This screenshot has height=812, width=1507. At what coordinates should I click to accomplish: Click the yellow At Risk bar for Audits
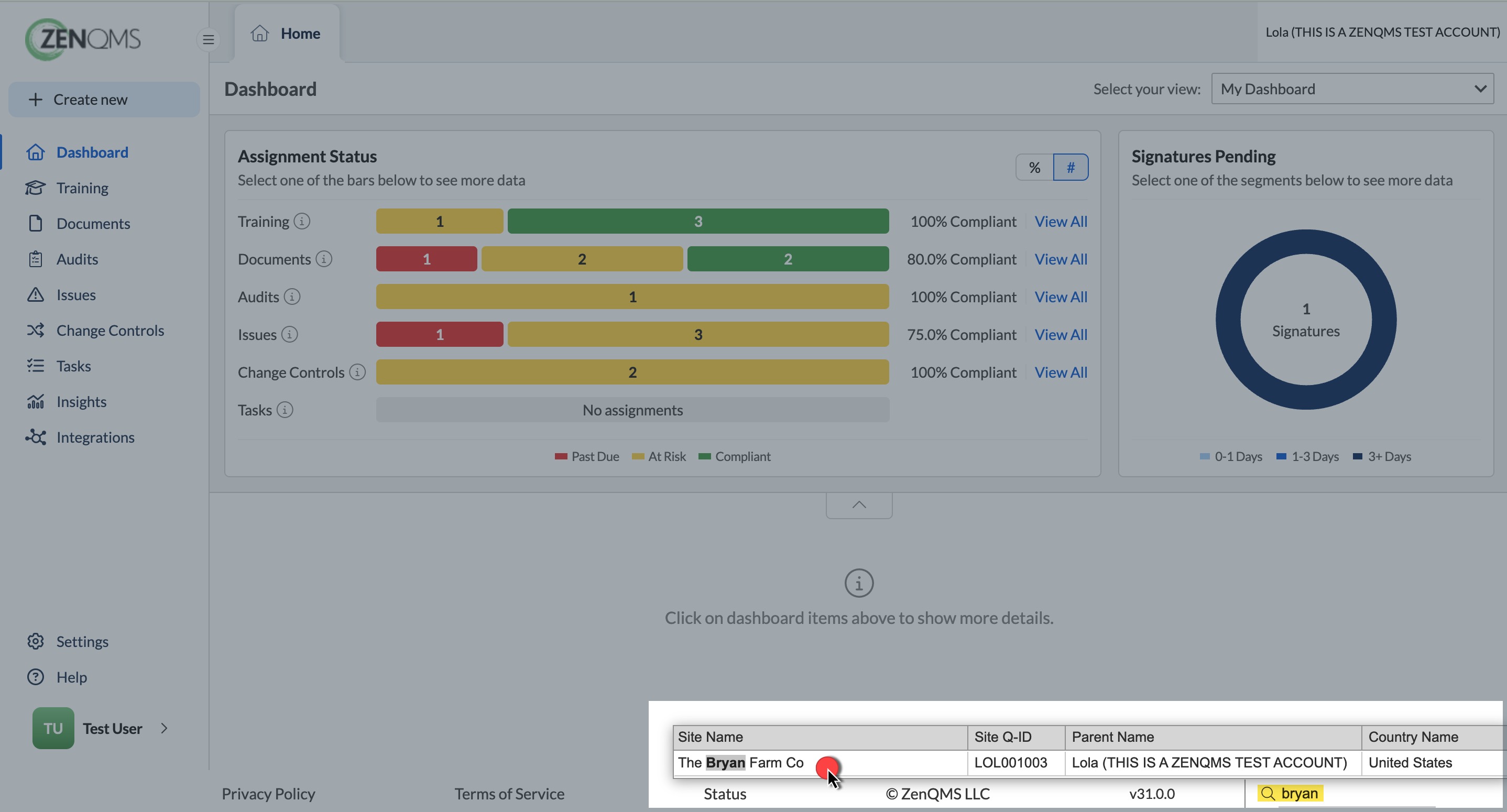632,297
